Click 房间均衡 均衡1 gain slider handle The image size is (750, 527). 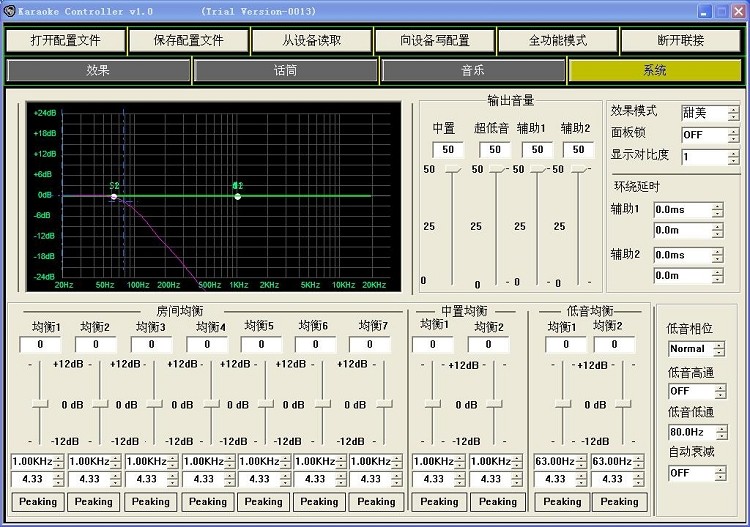[x=40, y=404]
